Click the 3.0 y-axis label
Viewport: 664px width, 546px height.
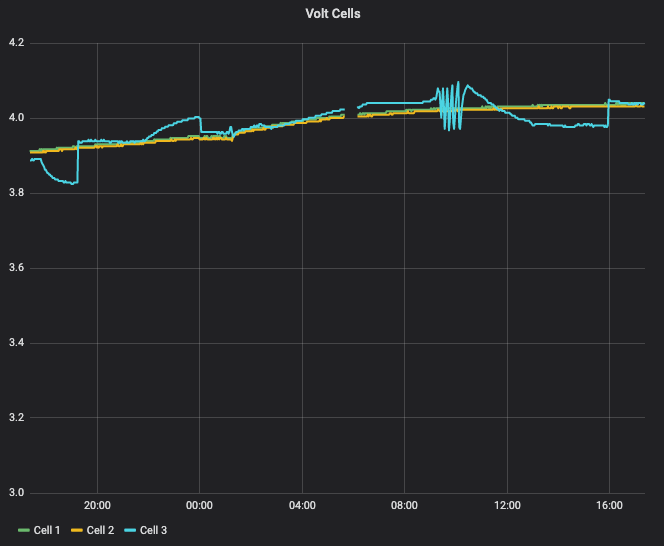coord(17,492)
